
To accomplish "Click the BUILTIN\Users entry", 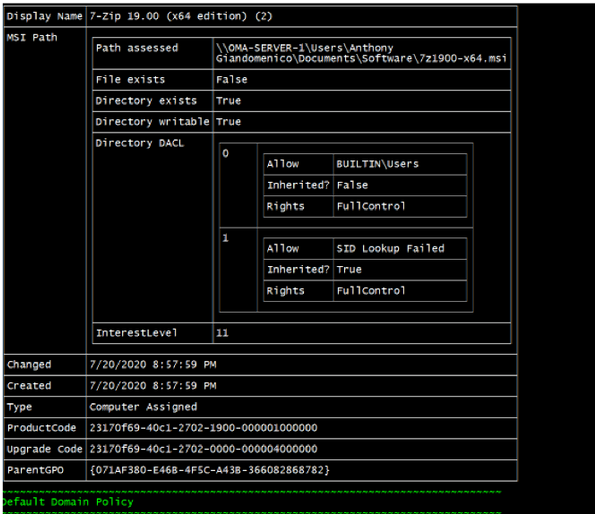I will 378,163.
